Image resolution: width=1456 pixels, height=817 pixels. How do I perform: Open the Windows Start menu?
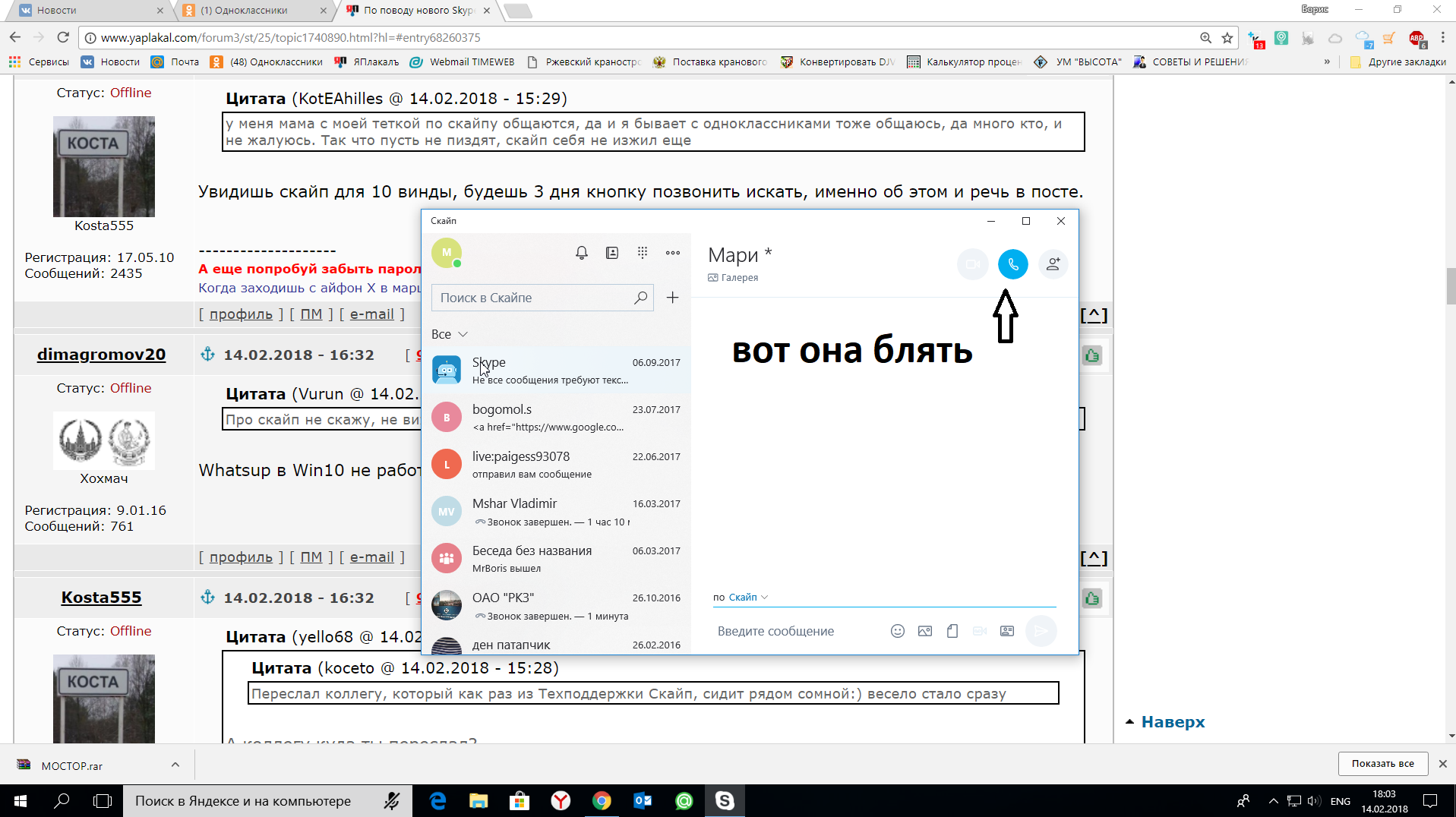tap(21, 801)
